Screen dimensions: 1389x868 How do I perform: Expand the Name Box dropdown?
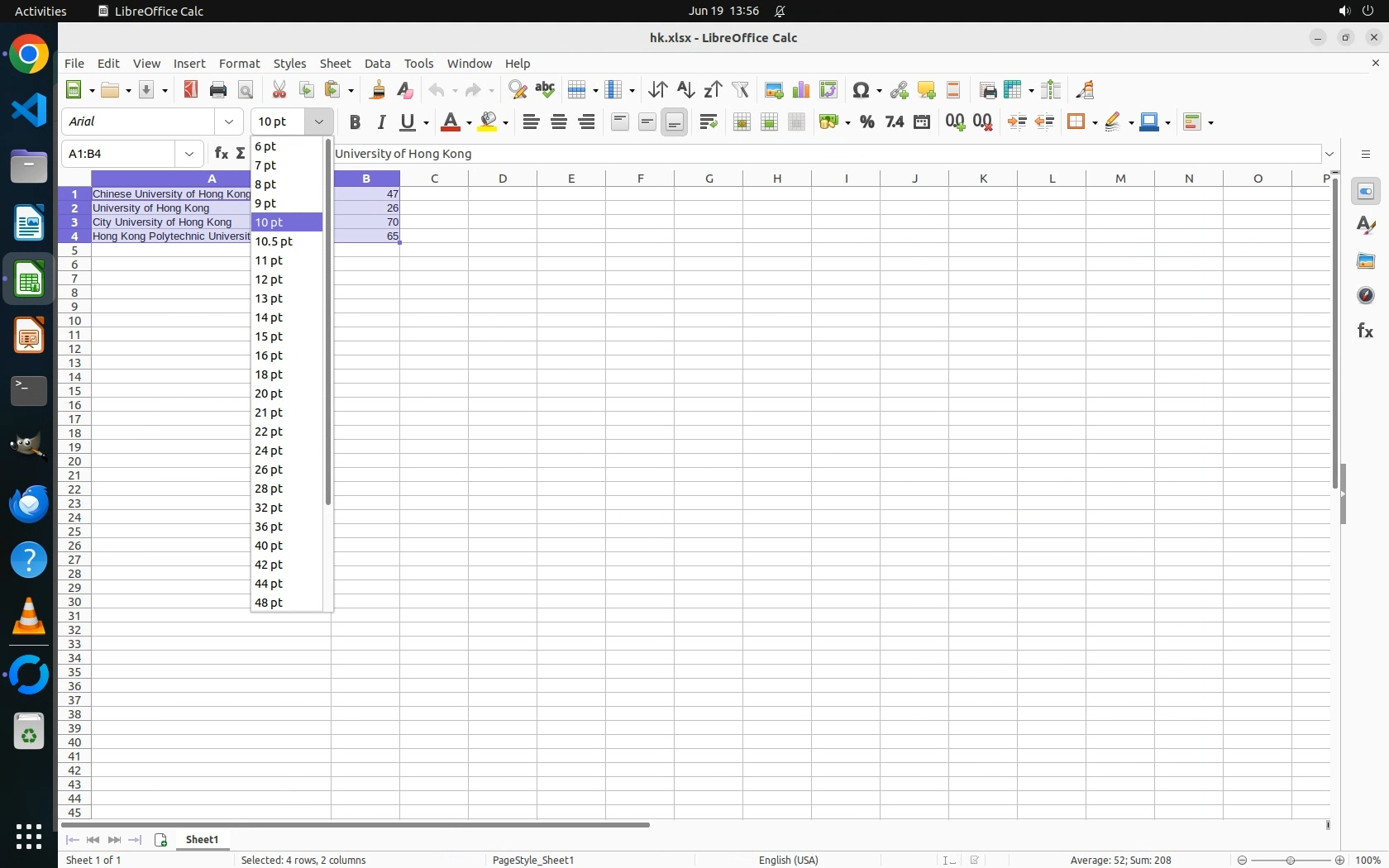point(189,154)
